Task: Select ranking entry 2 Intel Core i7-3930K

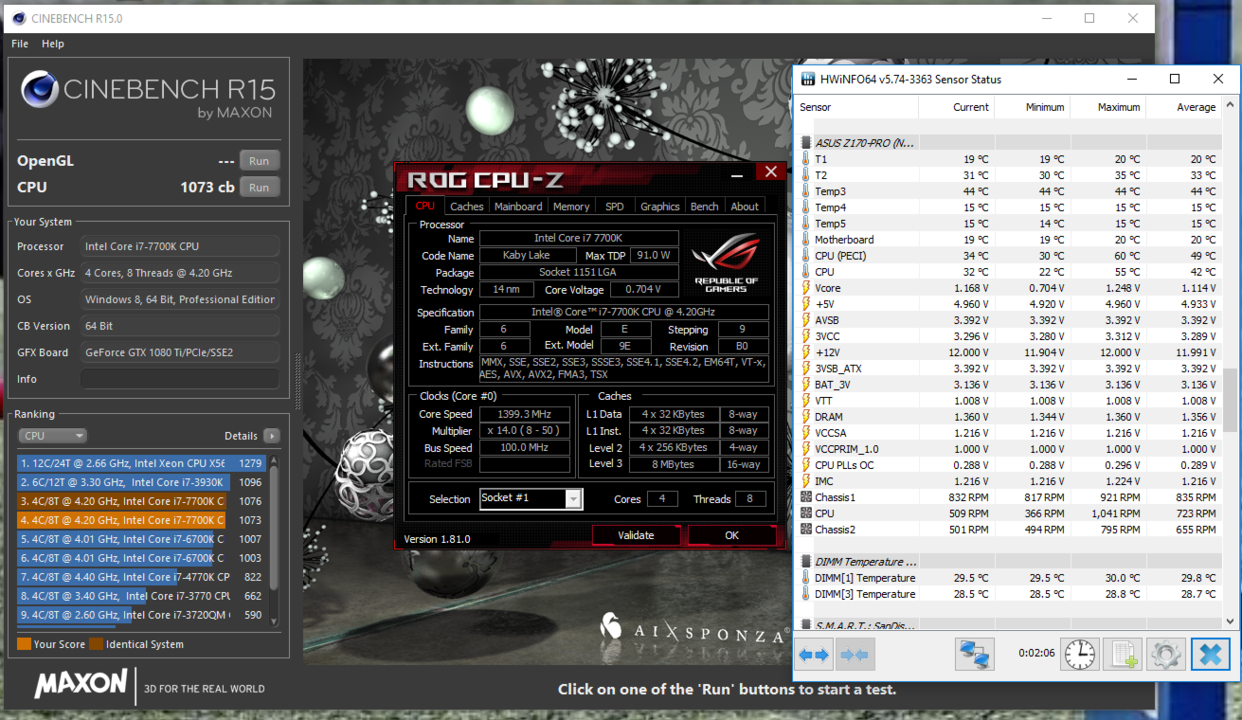Action: [142, 482]
